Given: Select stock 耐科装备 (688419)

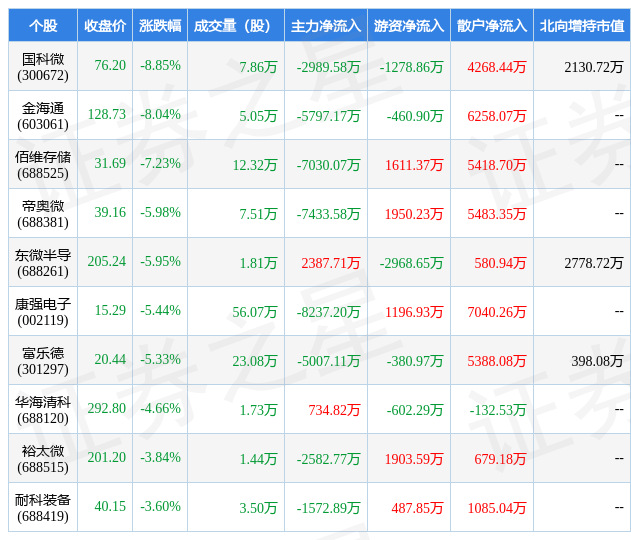Looking at the screenshot, I should (x=43, y=508).
